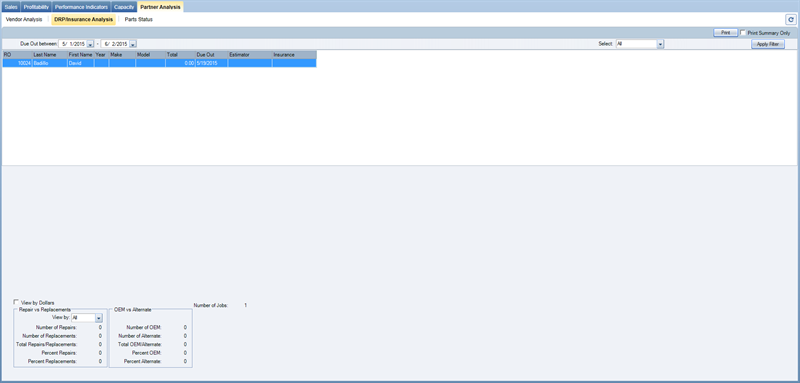Click the Number of OEM label

[x=145, y=327]
